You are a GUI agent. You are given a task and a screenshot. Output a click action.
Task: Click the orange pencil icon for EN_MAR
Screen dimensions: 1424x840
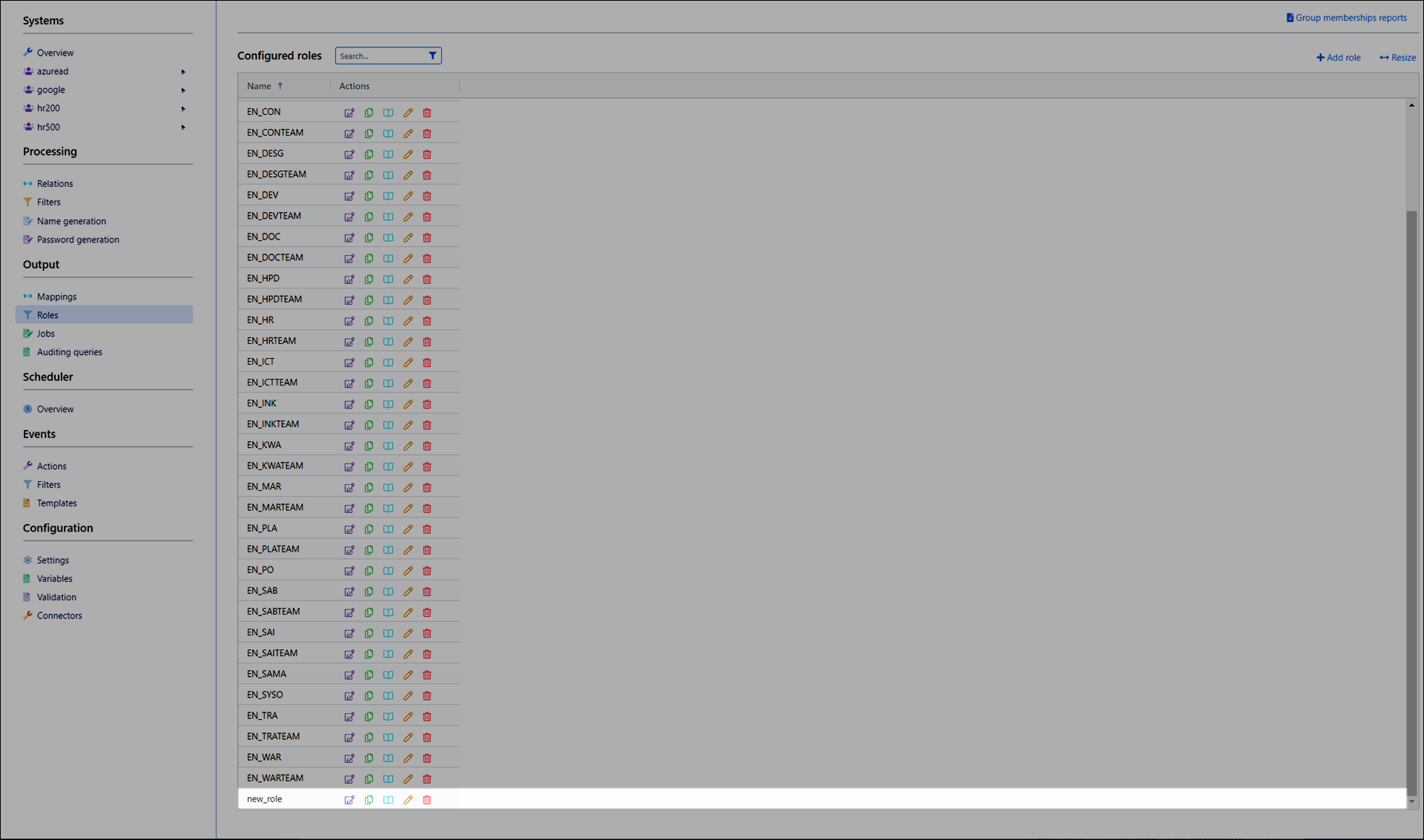(x=408, y=487)
